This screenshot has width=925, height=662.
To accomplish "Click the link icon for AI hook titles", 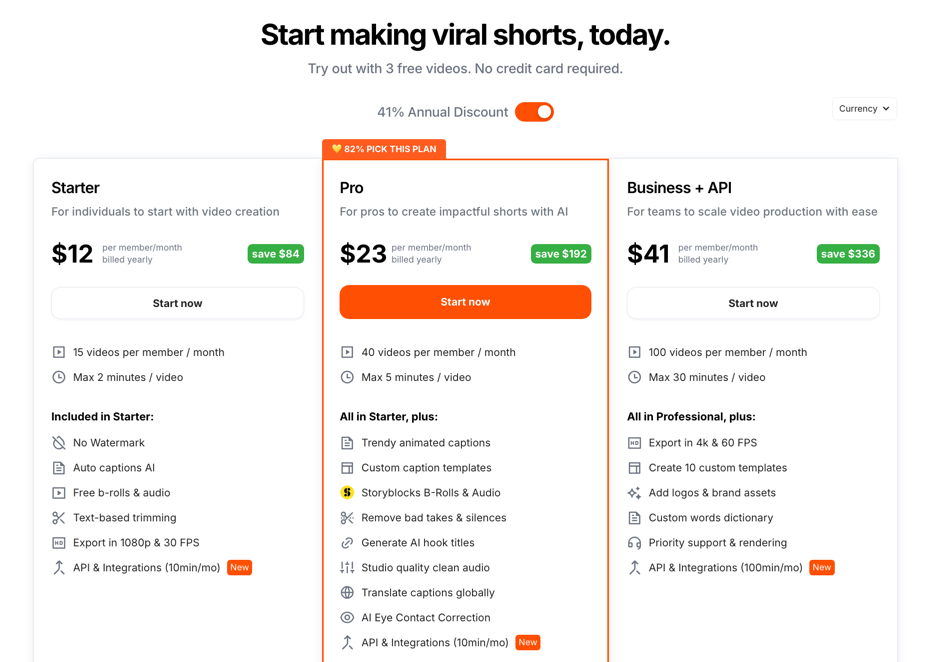I will pyautogui.click(x=347, y=543).
